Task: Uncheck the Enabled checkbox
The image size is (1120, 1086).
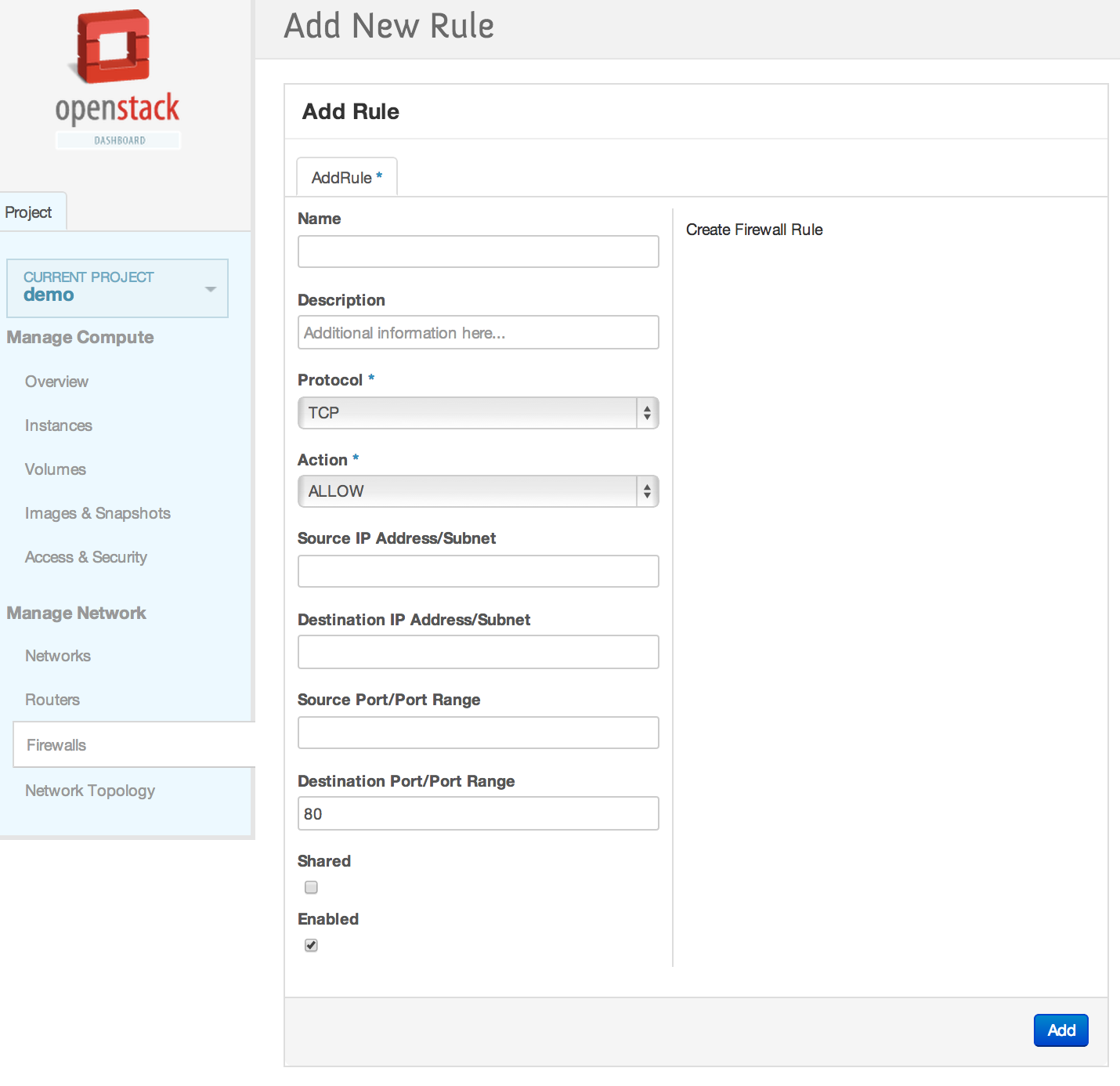Action: point(311,945)
